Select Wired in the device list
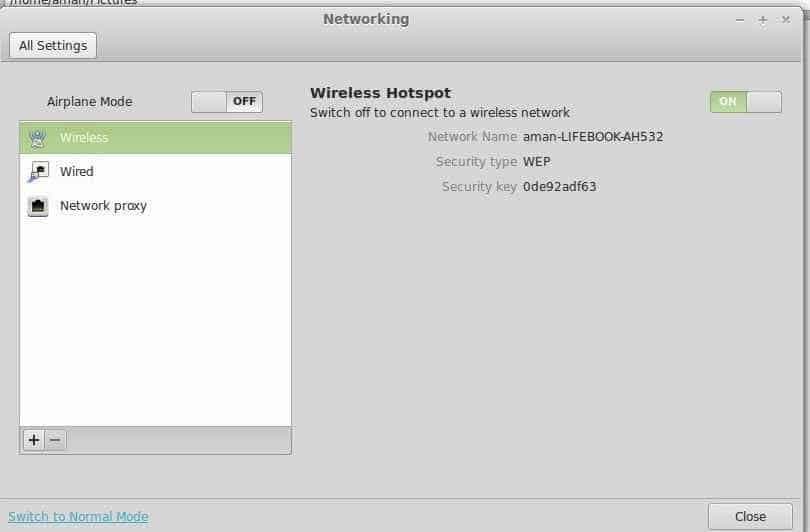 155,171
